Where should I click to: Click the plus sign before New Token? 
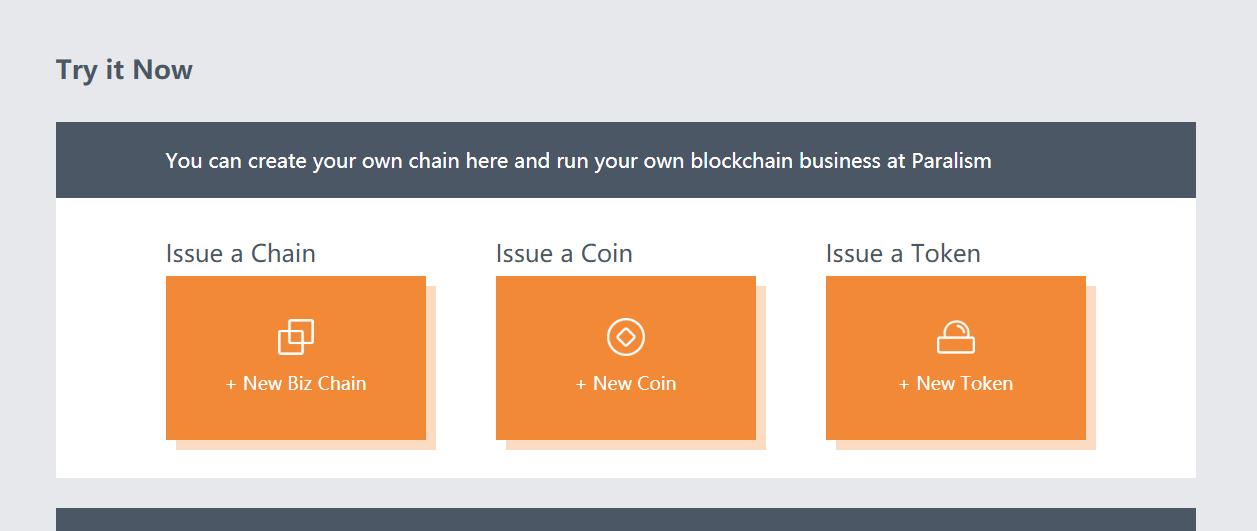pyautogui.click(x=905, y=384)
